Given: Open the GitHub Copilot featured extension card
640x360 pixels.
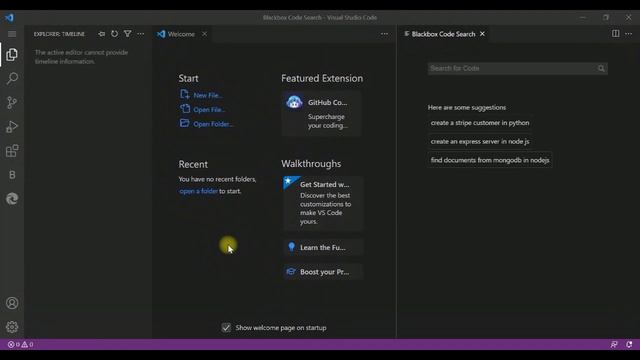Looking at the screenshot, I should [x=321, y=113].
